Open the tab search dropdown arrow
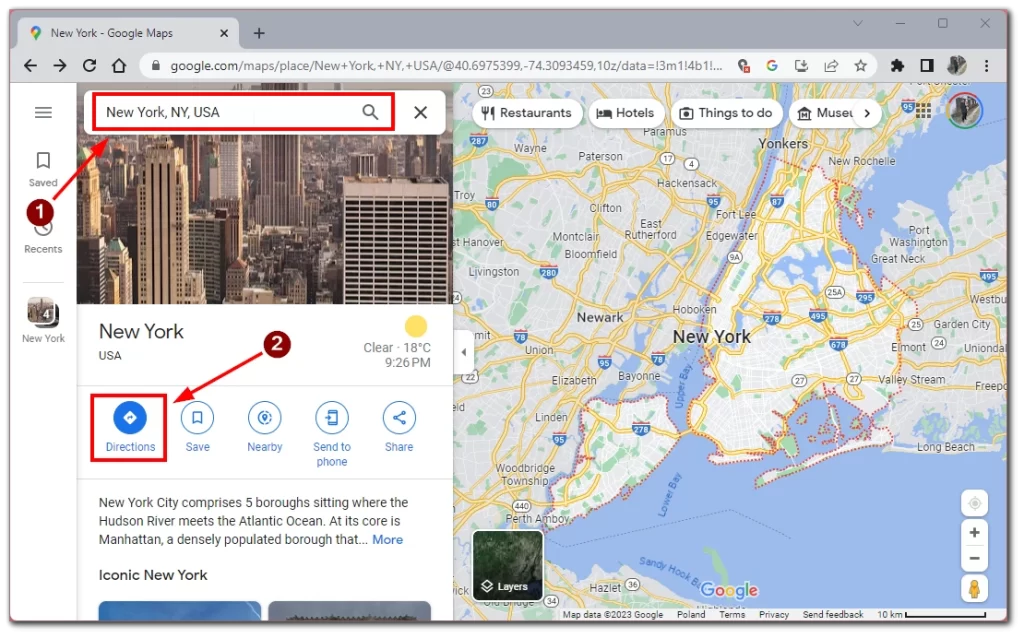The image size is (1024, 638). coord(857,24)
